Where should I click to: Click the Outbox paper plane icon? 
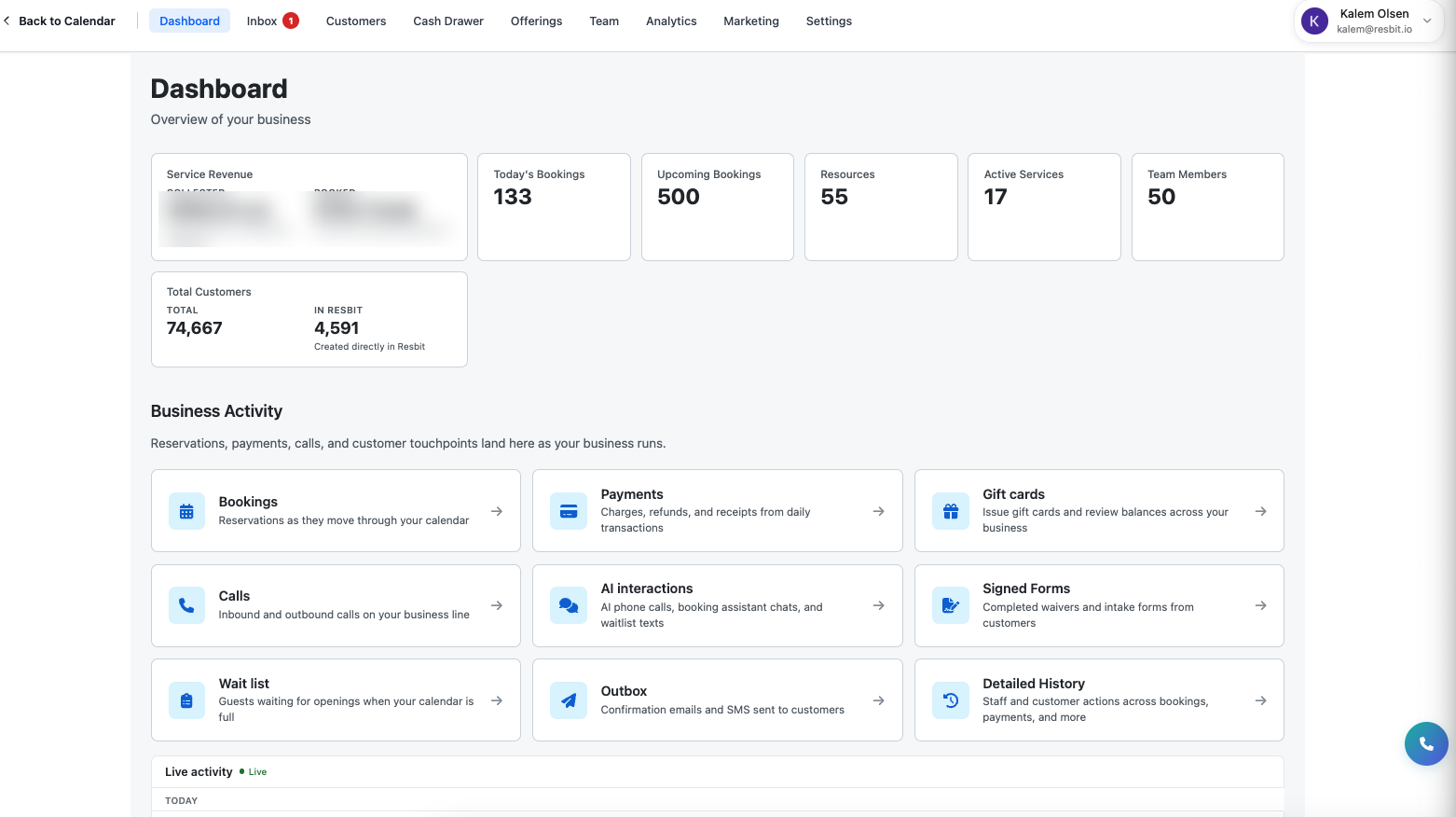(x=569, y=700)
